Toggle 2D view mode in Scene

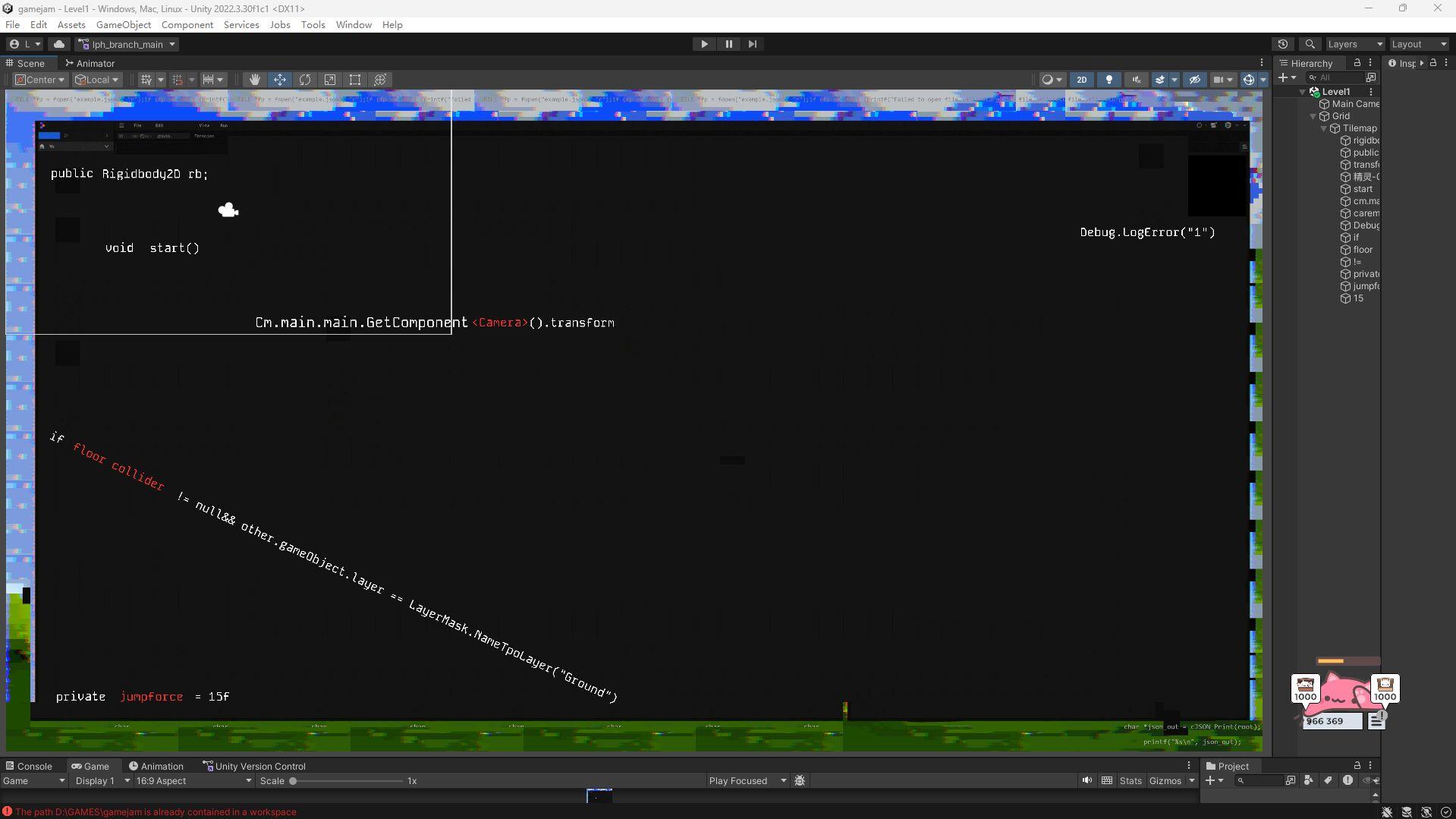[x=1081, y=80]
